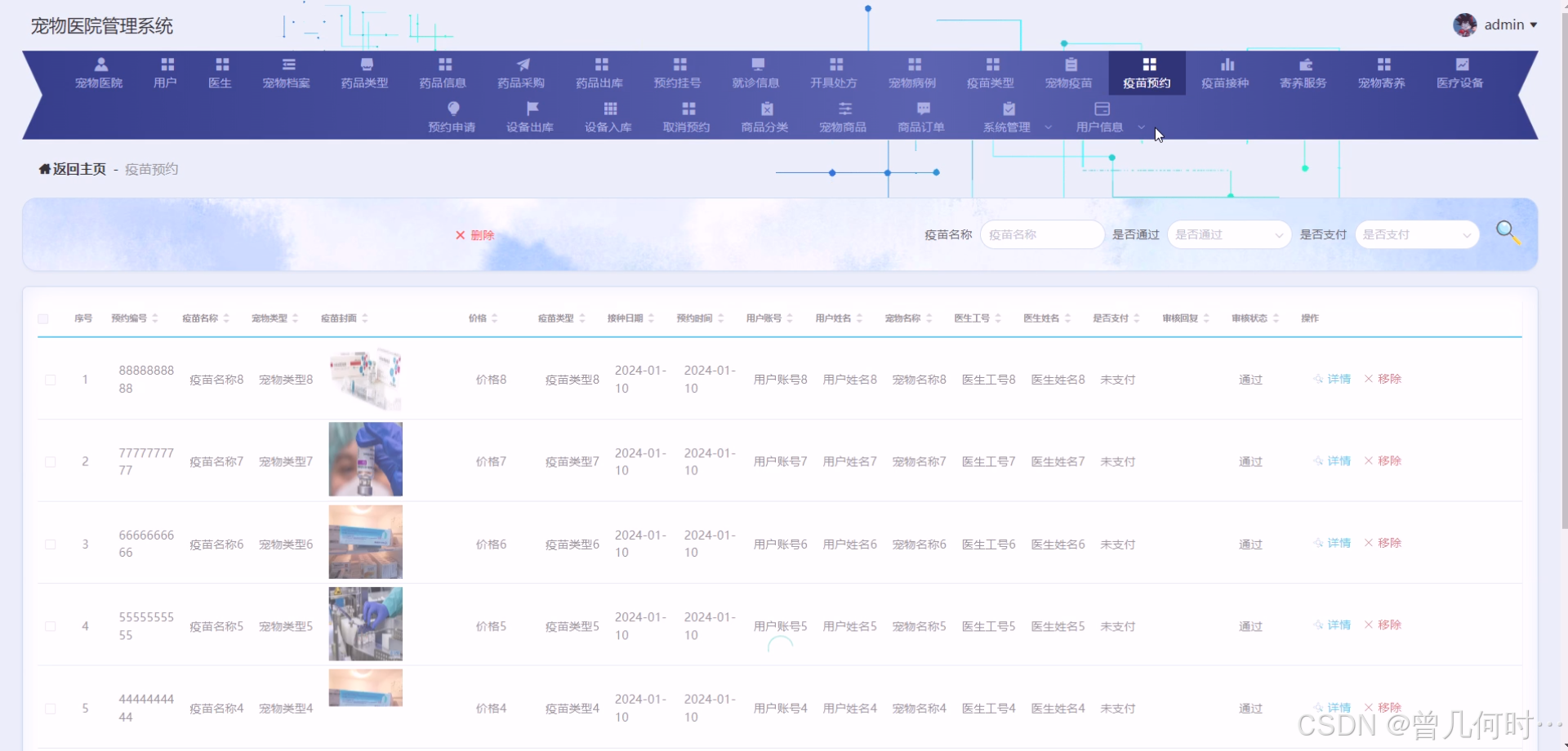Open 疫苗接种 bar-chart icon item
Screen dimensions: 1568x751
[1226, 73]
